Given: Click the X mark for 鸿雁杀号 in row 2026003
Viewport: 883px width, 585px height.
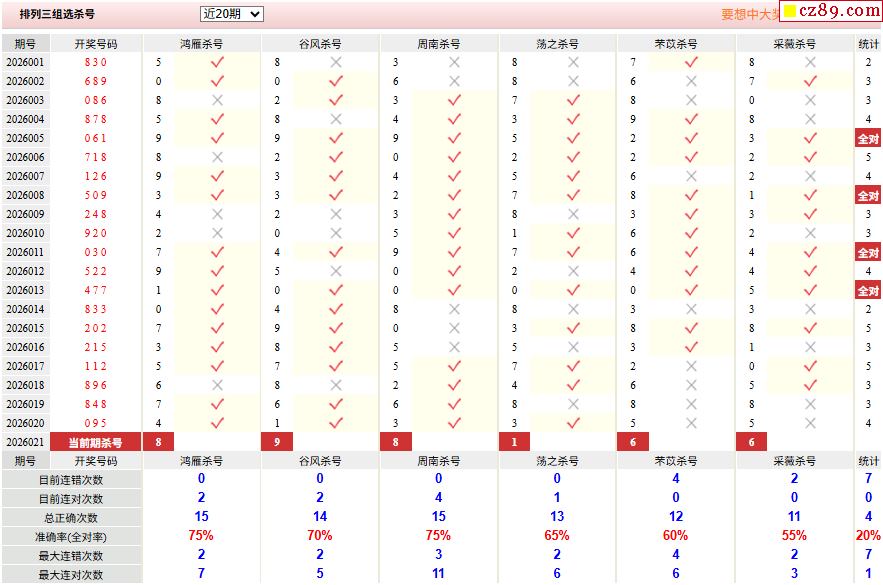Looking at the screenshot, I should click(217, 100).
